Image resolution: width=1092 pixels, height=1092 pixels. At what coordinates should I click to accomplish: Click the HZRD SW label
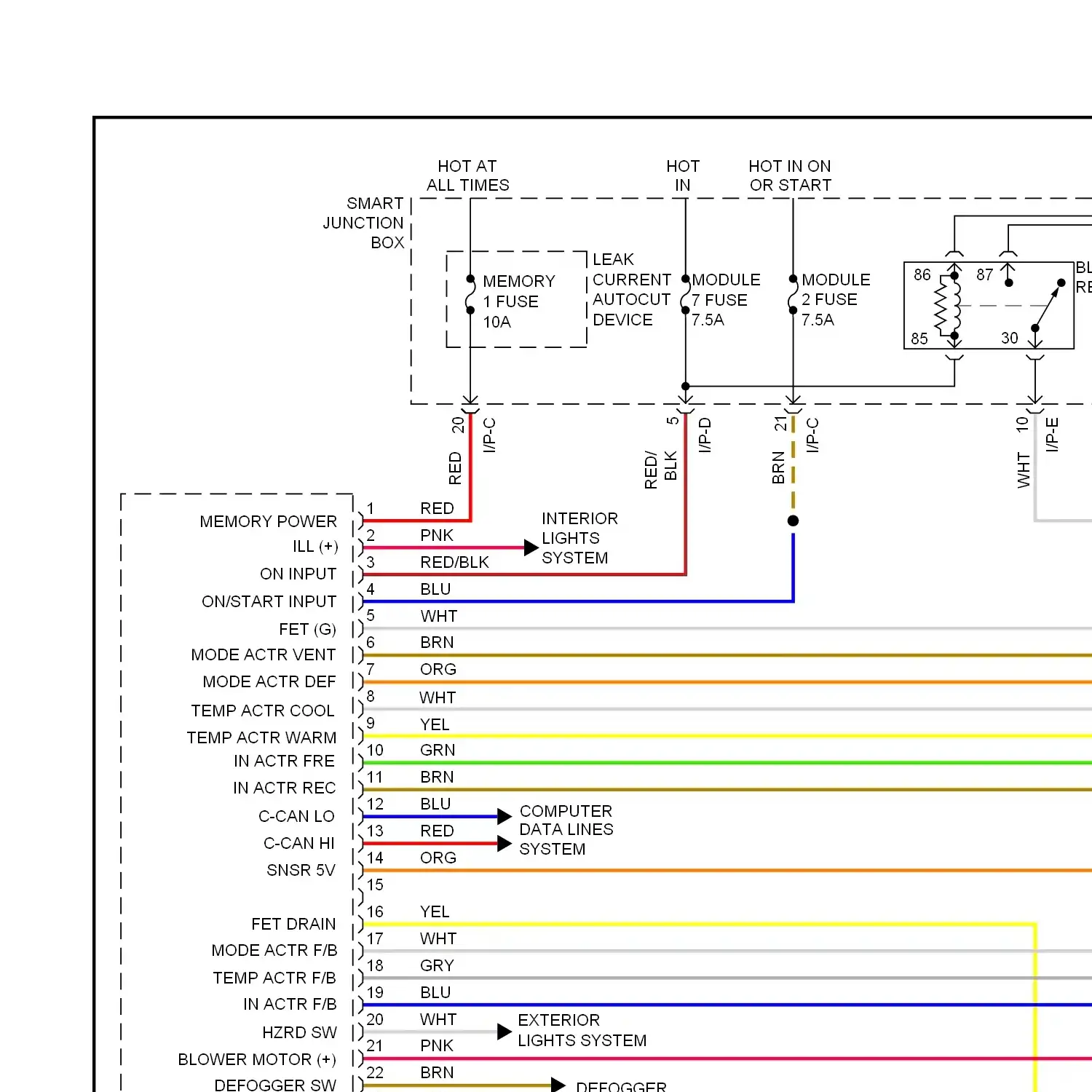pos(299,1032)
